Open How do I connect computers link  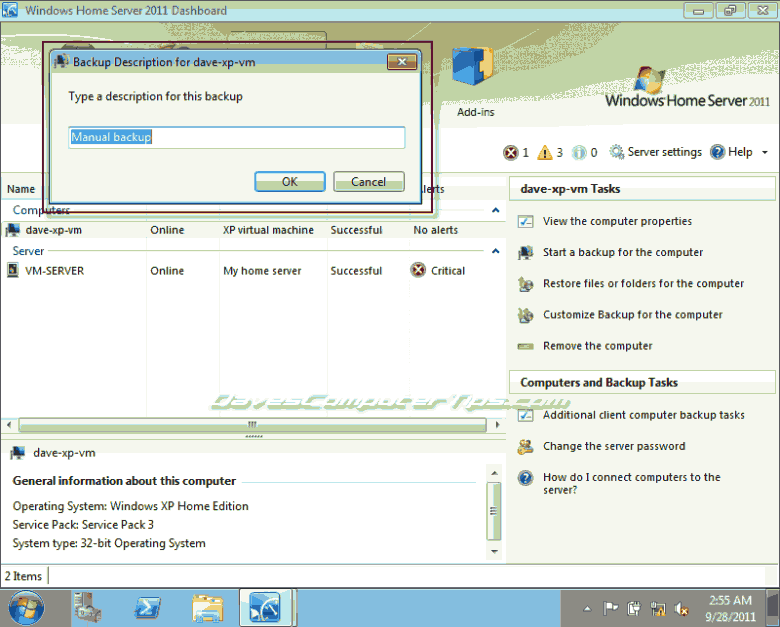click(x=632, y=483)
